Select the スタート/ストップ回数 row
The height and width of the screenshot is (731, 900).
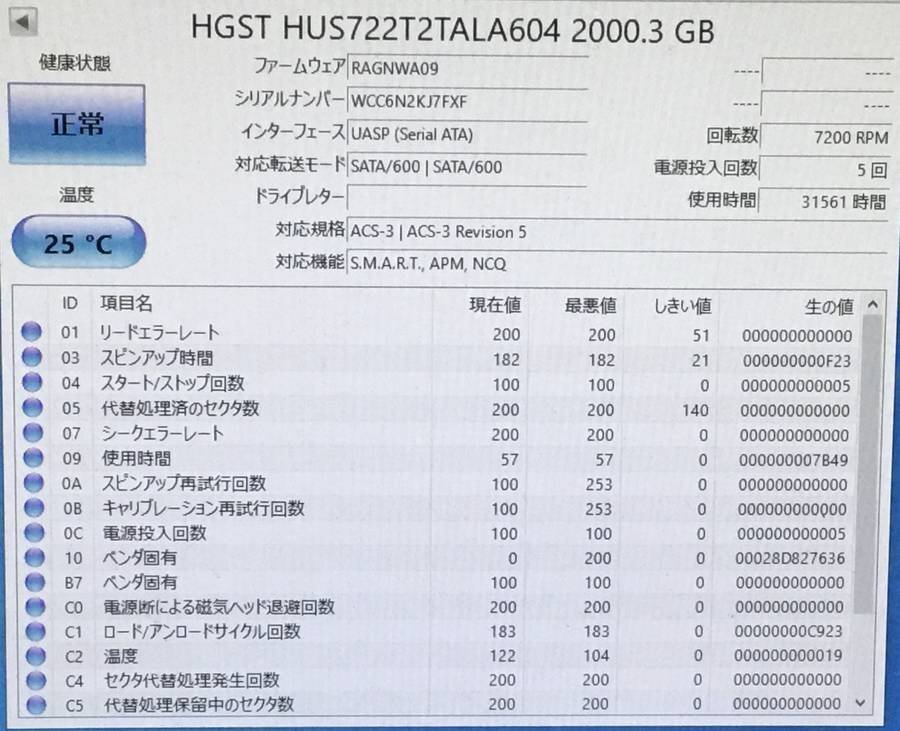coord(437,384)
